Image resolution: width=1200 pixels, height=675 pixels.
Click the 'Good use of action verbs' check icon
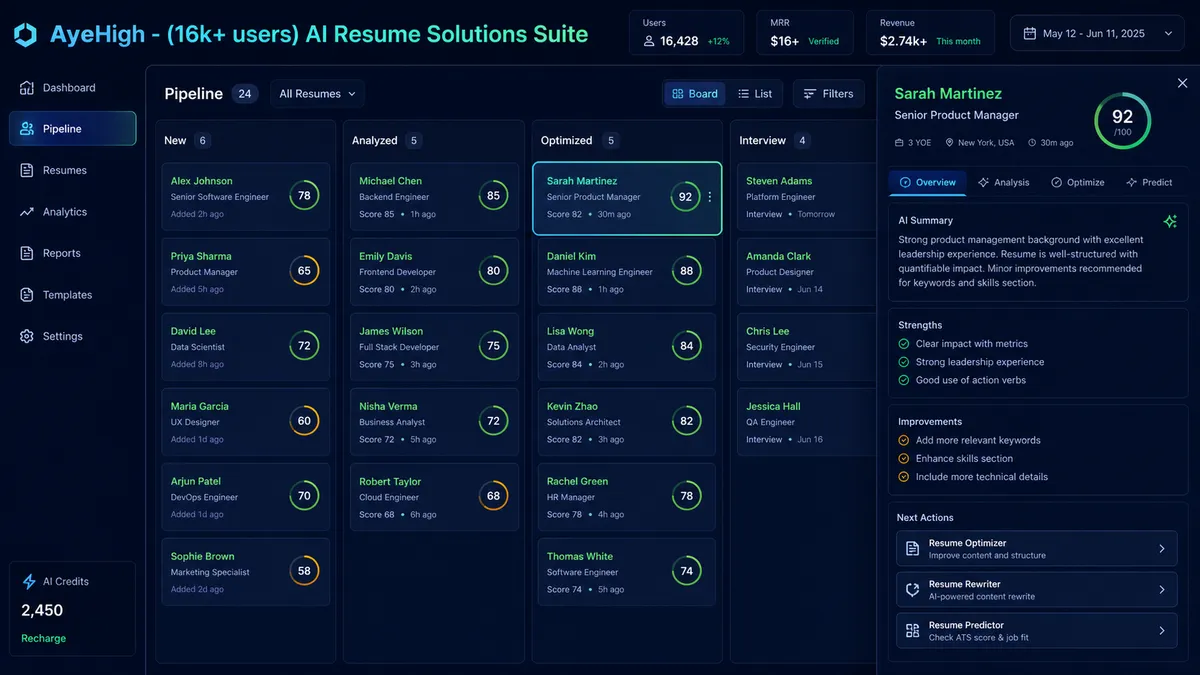pyautogui.click(x=904, y=380)
